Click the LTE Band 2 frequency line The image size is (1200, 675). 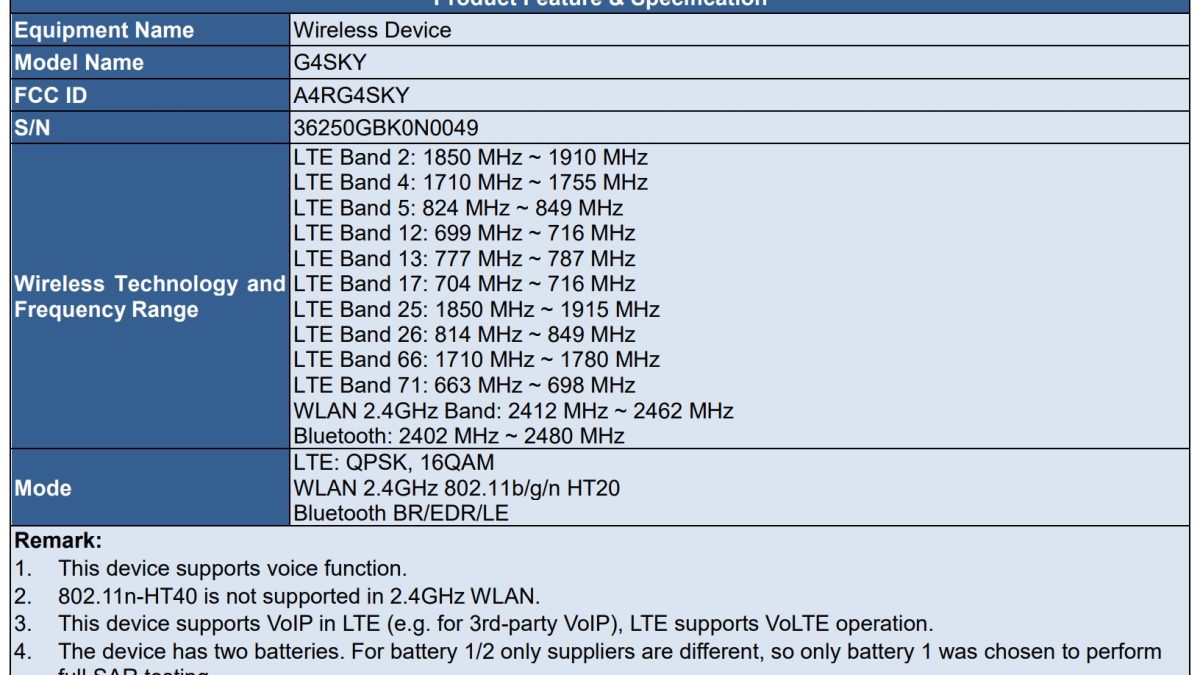(470, 158)
